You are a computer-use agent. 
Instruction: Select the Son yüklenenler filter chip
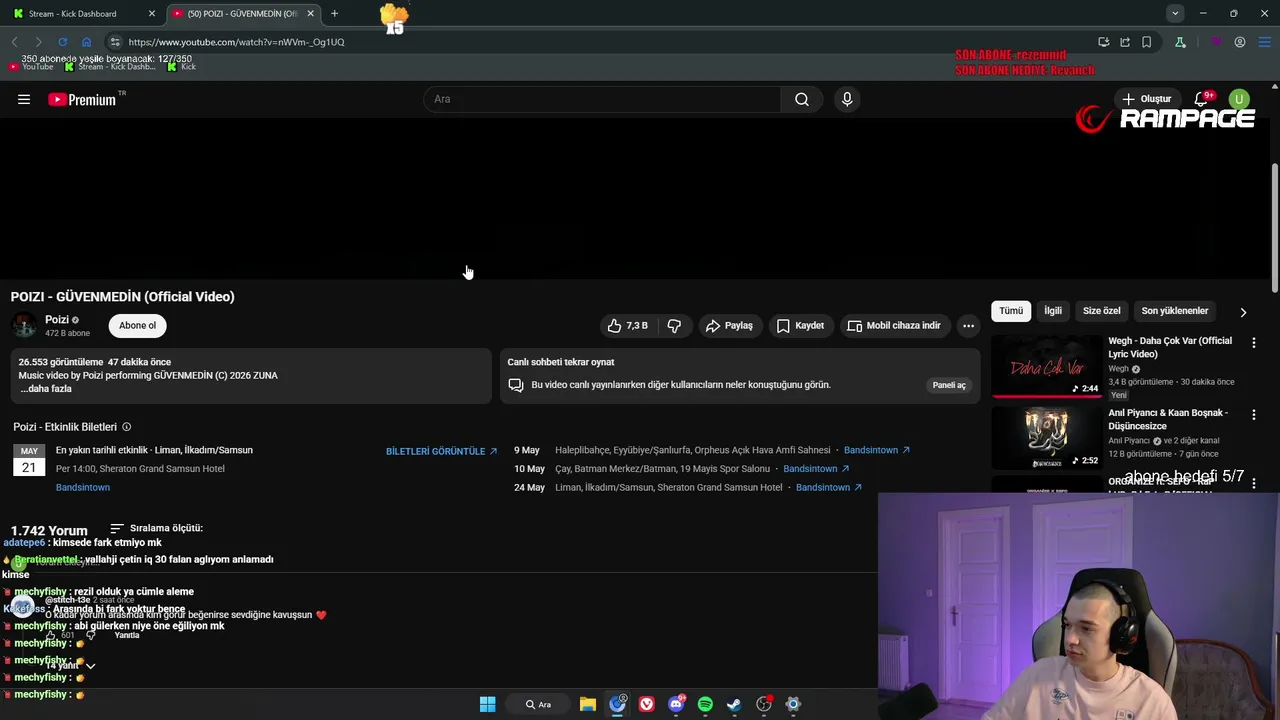[x=1175, y=311]
